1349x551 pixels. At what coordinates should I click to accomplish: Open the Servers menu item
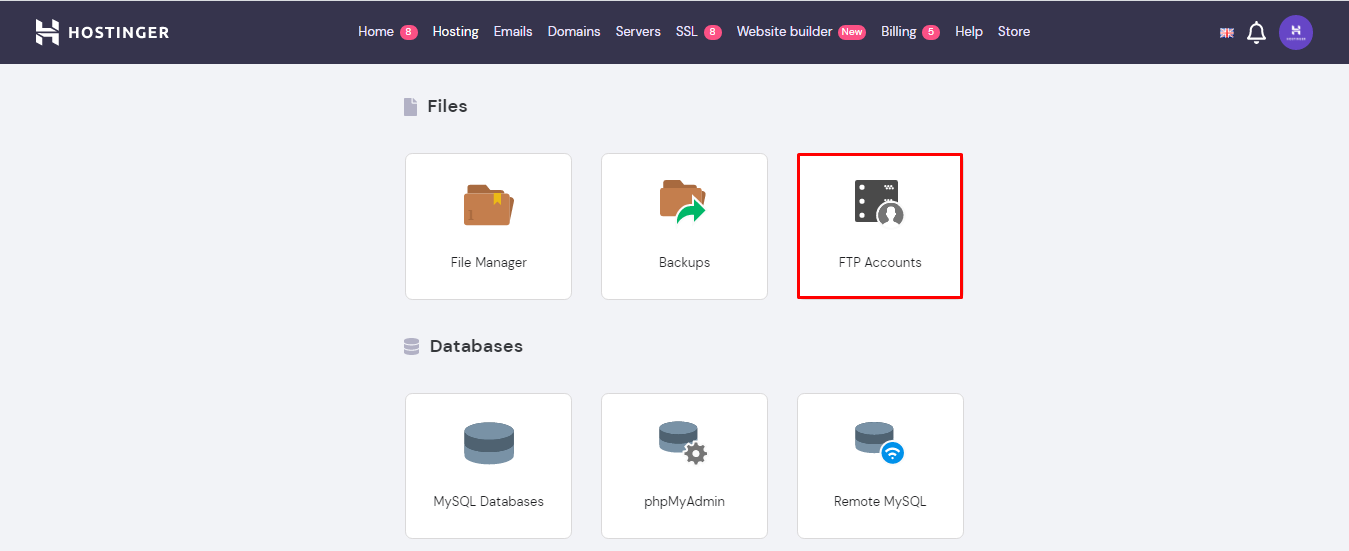coord(638,32)
